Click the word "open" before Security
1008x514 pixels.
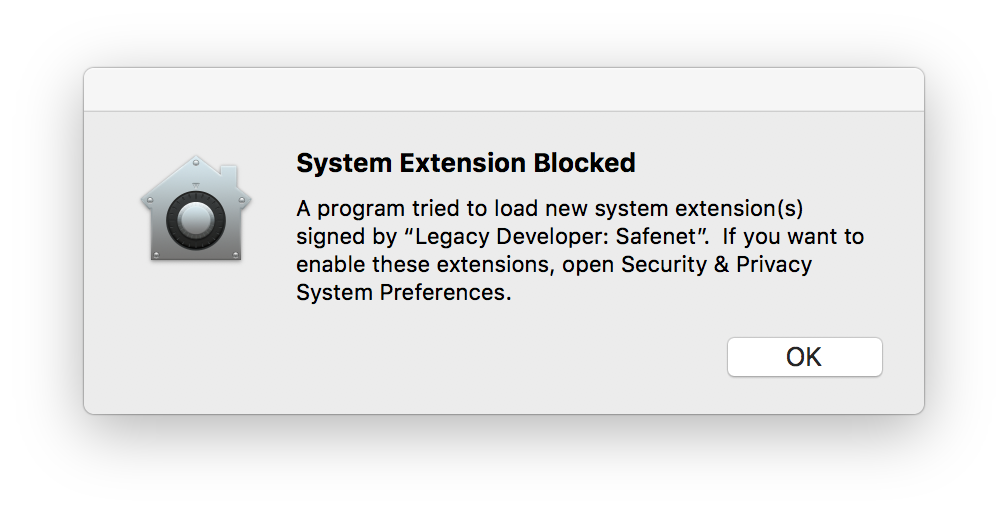[x=588, y=265]
